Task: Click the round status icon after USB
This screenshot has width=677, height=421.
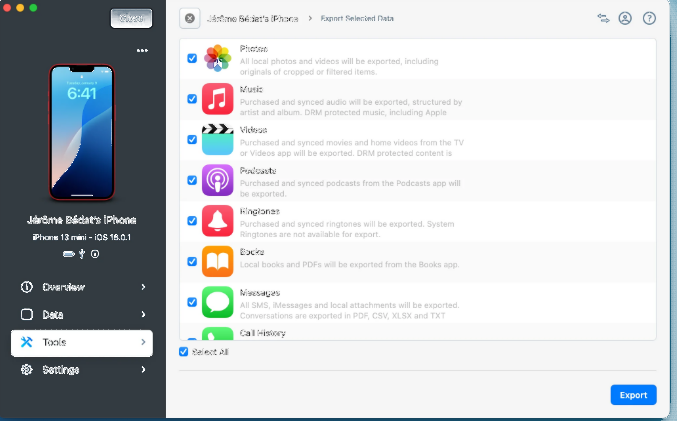Action: click(x=95, y=254)
